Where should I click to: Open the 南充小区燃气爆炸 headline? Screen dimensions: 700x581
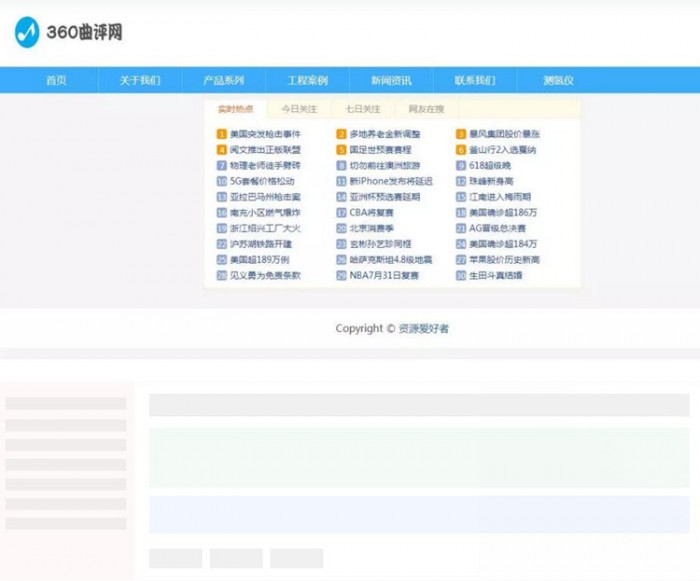coord(265,213)
